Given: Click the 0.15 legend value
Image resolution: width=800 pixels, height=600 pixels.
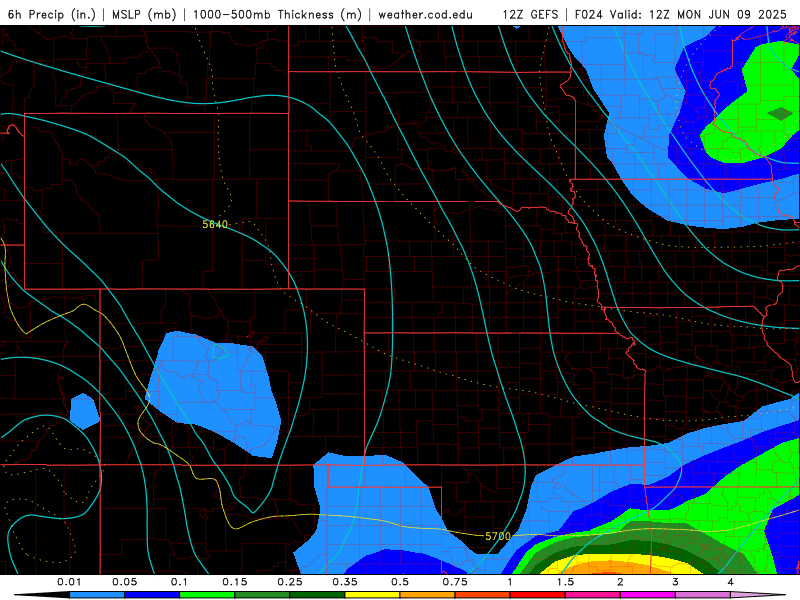Looking at the screenshot, I should coord(235,582).
